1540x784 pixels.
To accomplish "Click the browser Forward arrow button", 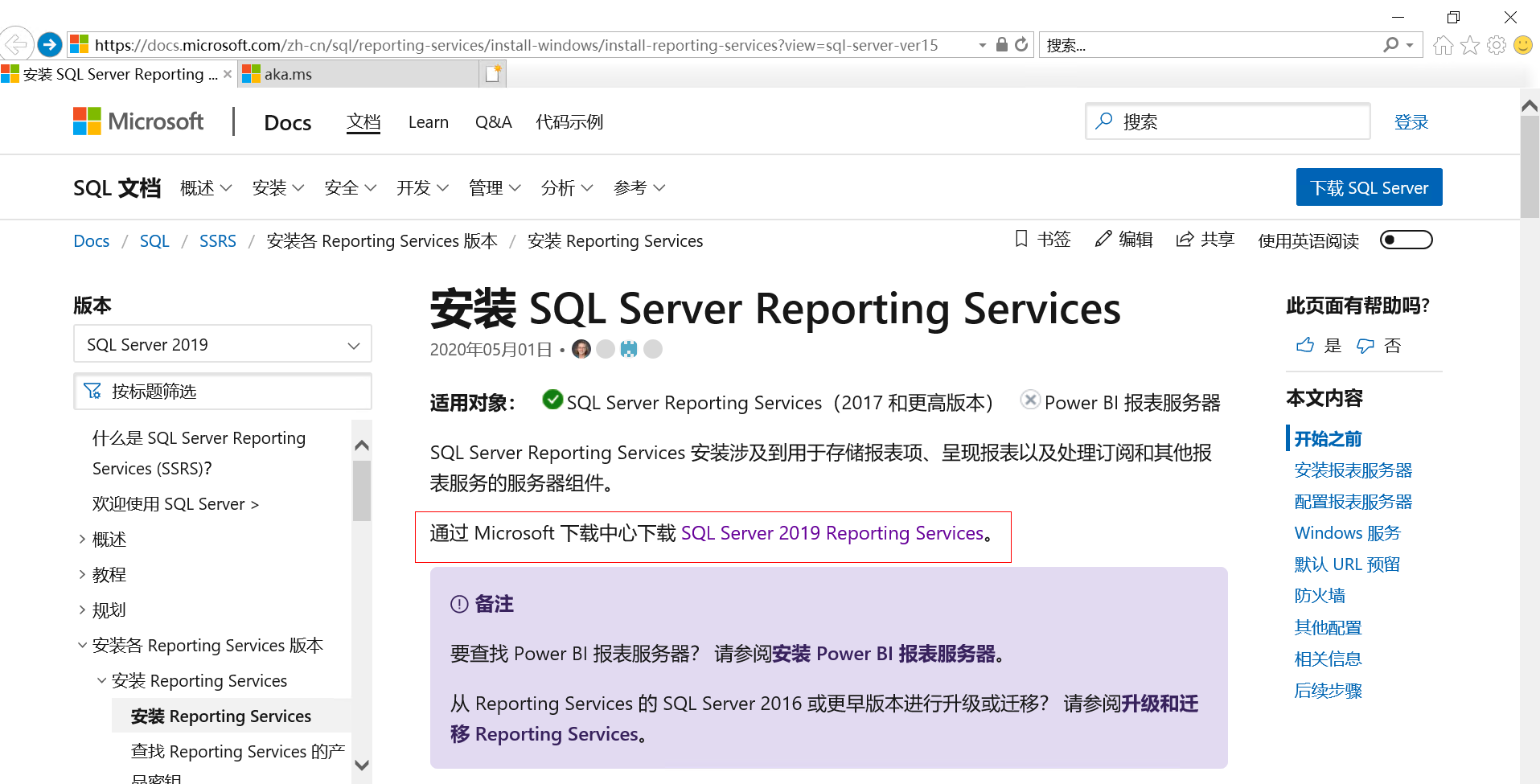I will [50, 44].
